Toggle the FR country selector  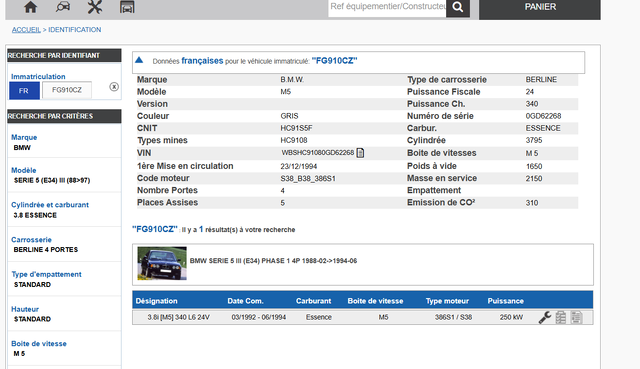[24, 90]
